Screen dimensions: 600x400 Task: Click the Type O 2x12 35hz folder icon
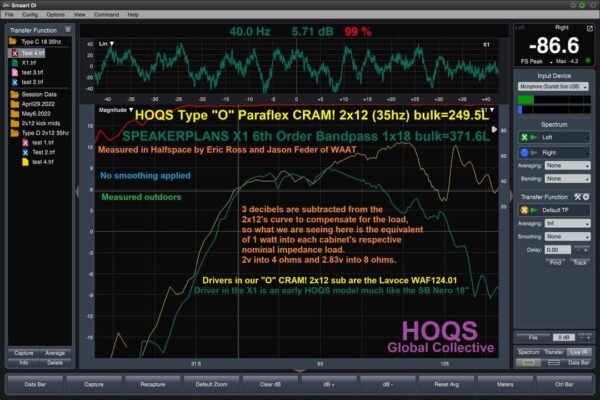[x=15, y=133]
